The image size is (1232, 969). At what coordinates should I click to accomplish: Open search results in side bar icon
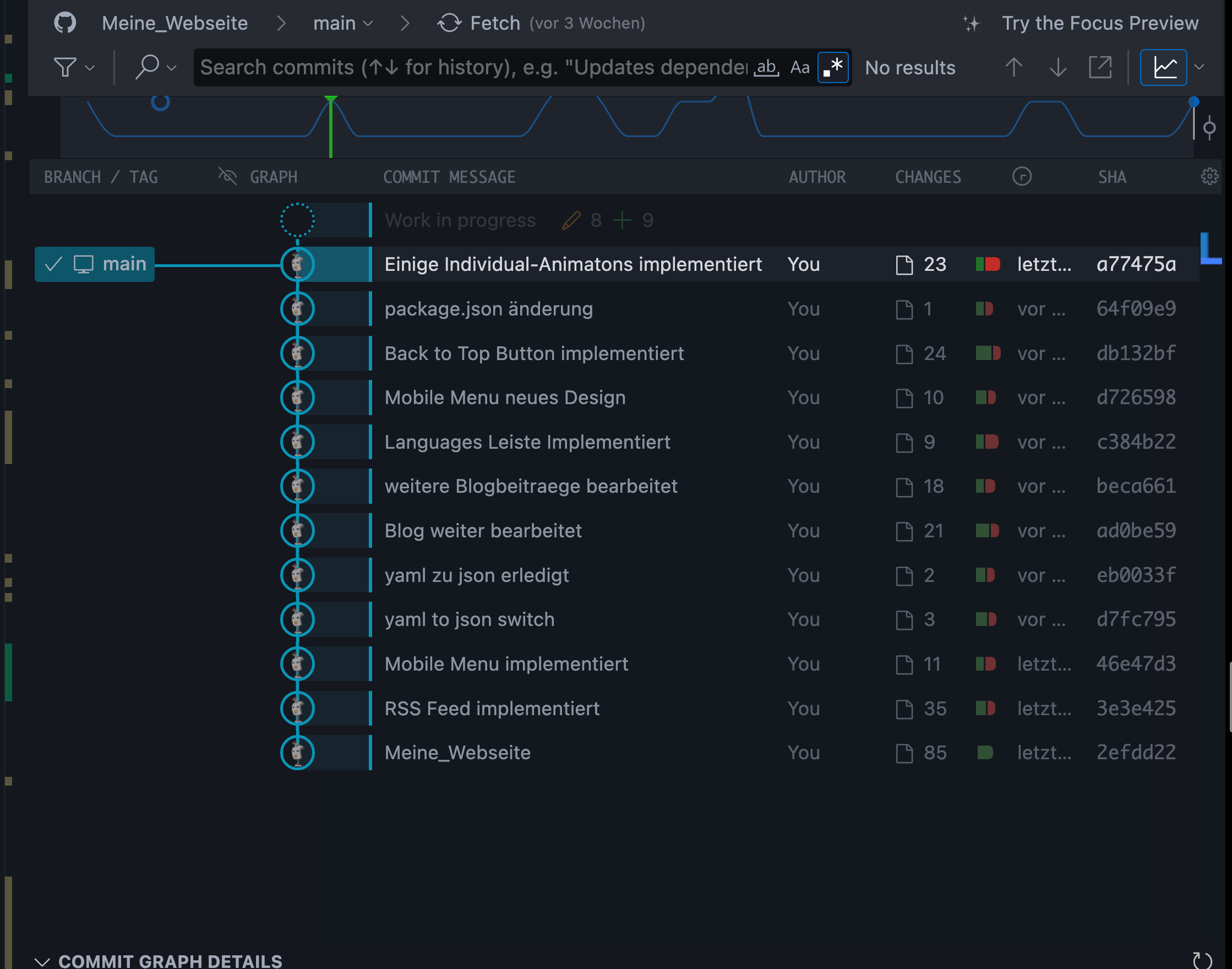pos(1100,67)
